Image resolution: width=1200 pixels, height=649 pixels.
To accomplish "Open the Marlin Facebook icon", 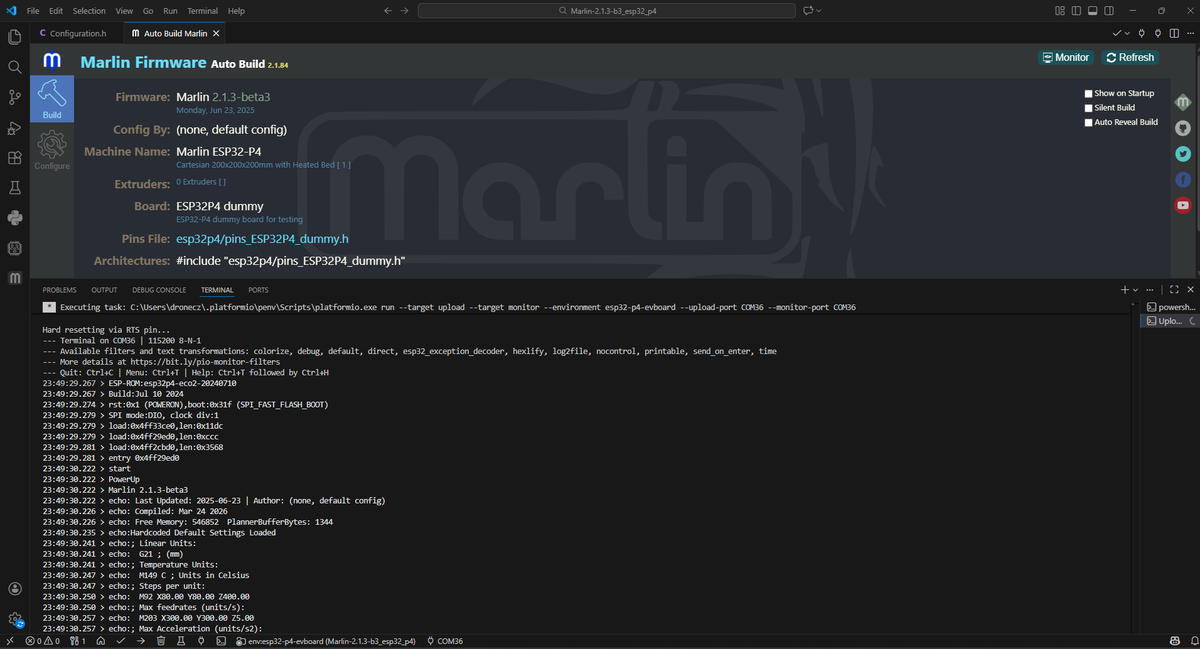I will coord(1183,180).
